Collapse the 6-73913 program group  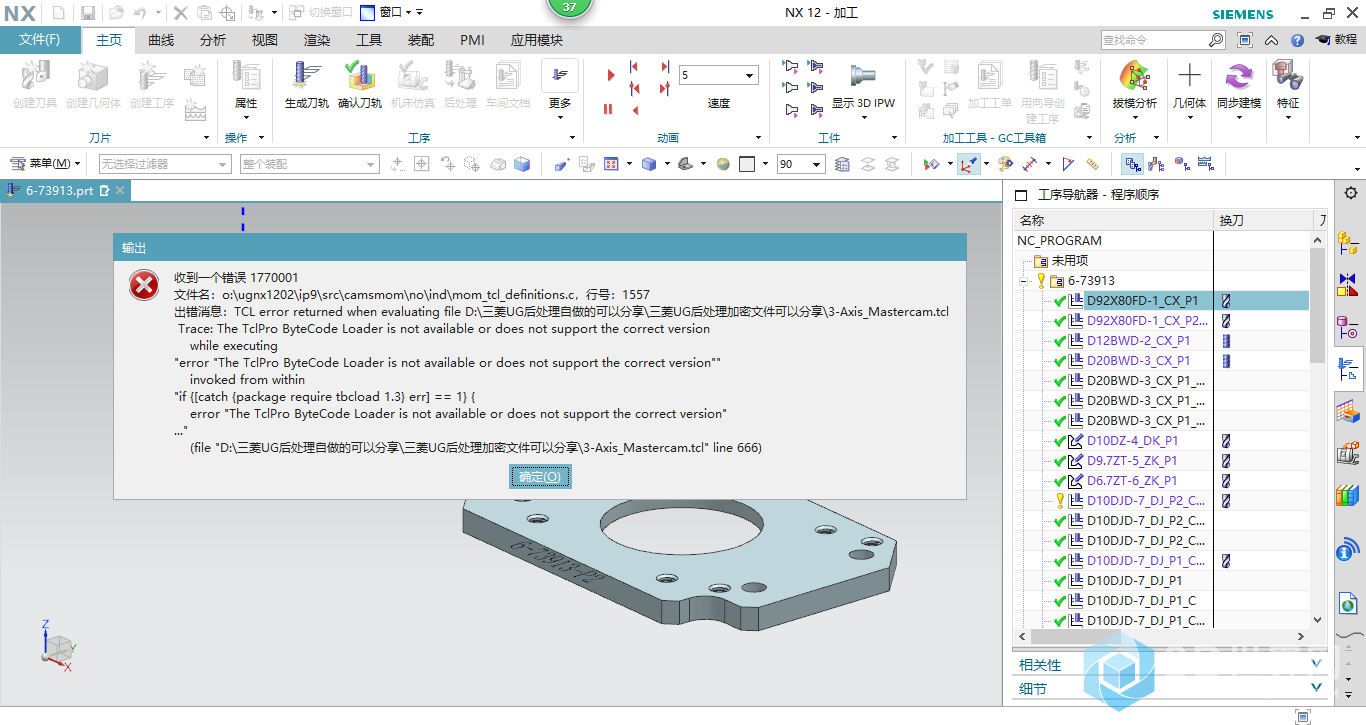coord(1024,281)
